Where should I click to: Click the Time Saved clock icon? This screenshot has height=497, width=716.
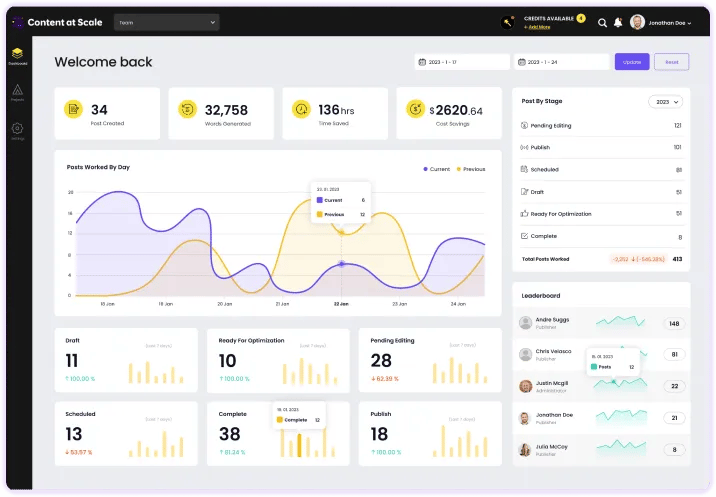(x=301, y=109)
